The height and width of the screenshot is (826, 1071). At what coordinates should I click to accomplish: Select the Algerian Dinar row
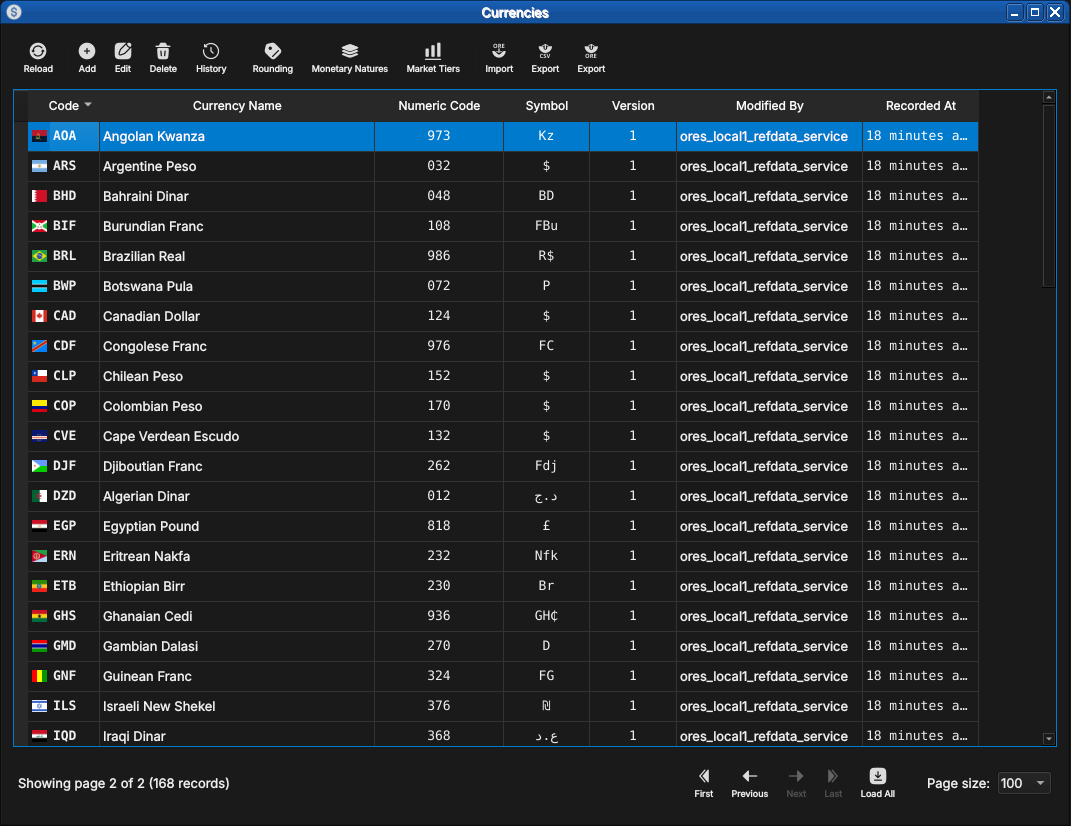503,496
